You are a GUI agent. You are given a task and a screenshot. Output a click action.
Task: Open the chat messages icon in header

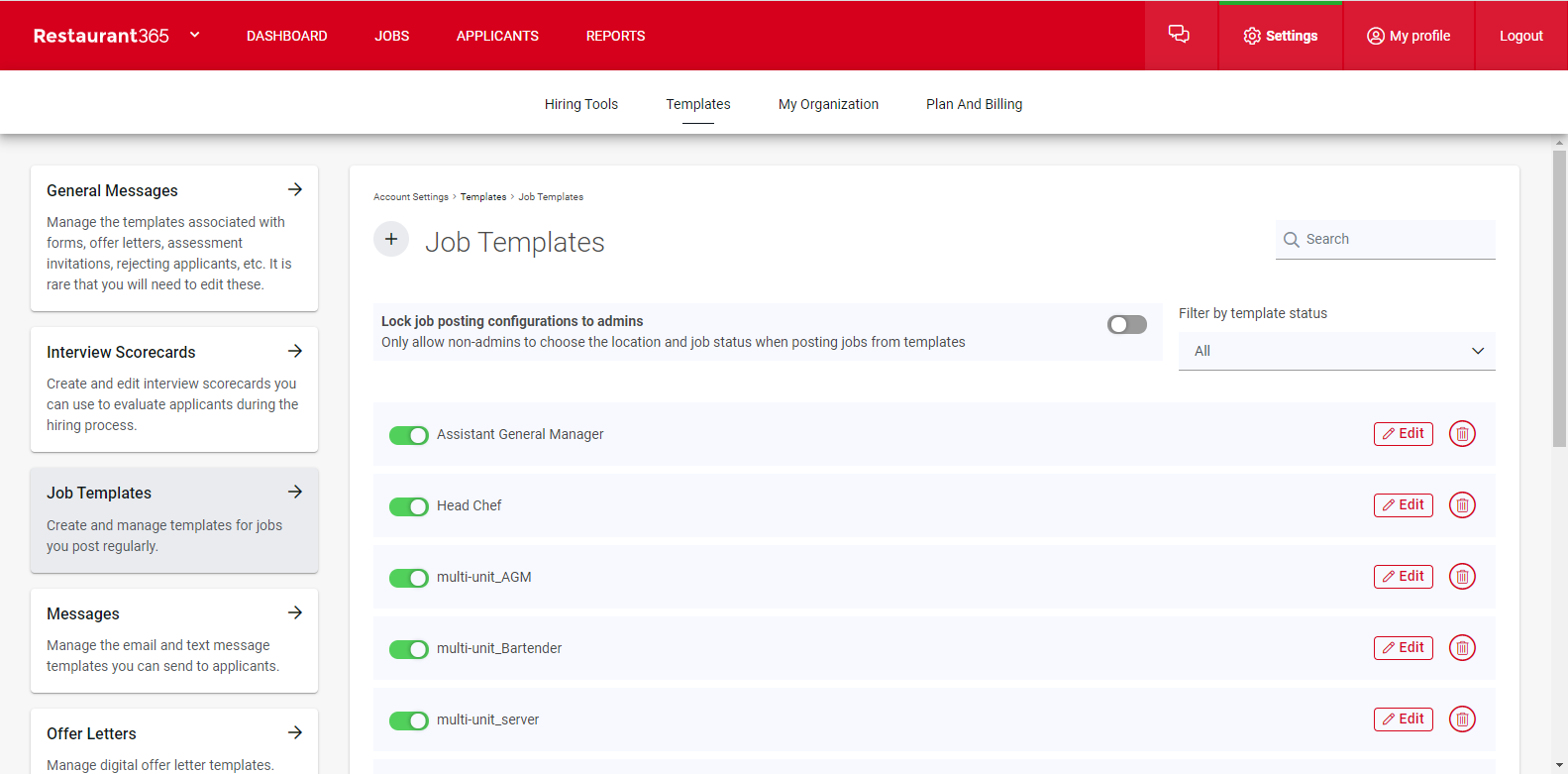point(1179,35)
